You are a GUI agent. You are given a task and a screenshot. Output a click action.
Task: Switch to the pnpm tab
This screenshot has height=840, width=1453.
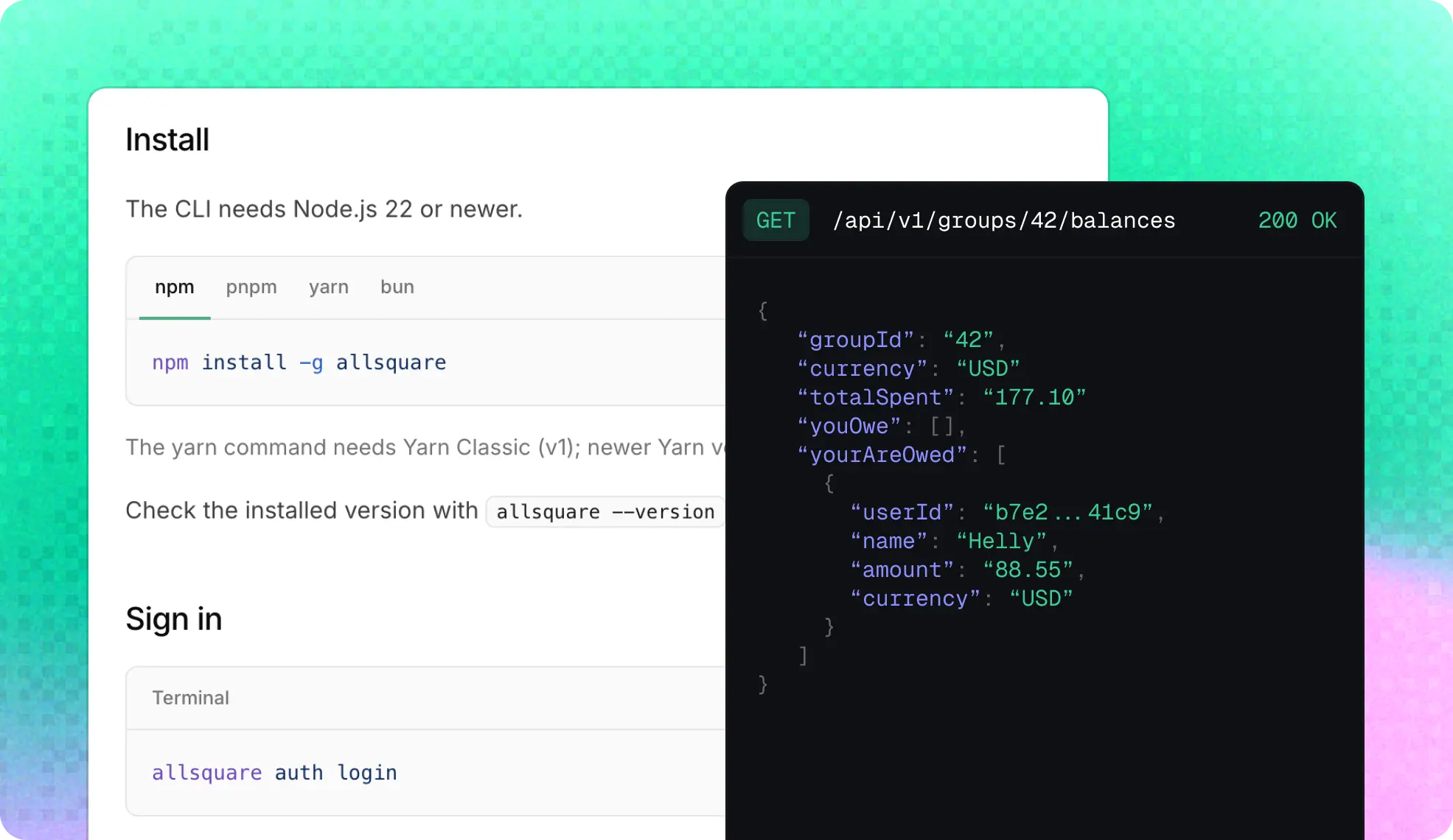click(251, 287)
